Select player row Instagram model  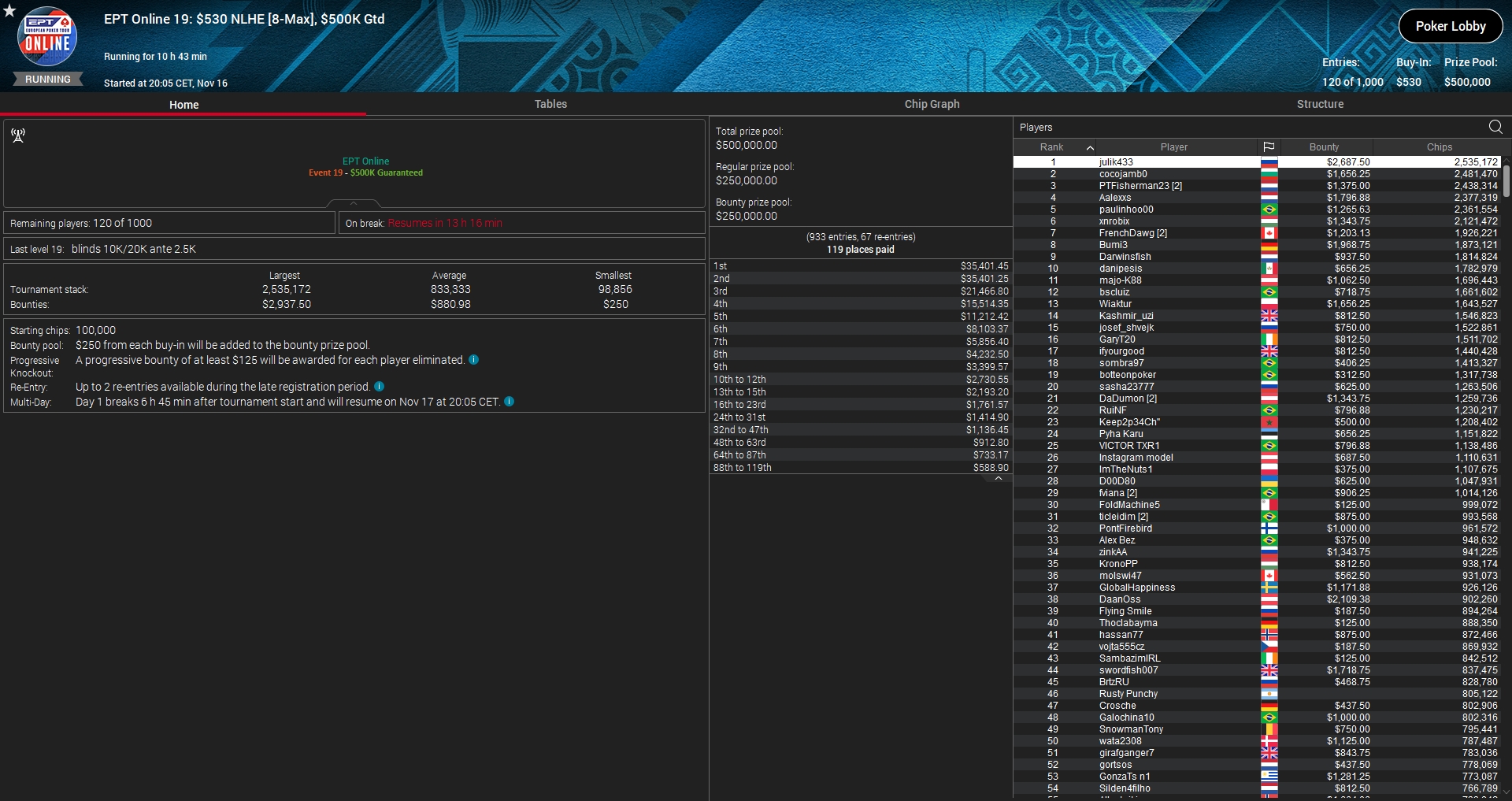1257,458
